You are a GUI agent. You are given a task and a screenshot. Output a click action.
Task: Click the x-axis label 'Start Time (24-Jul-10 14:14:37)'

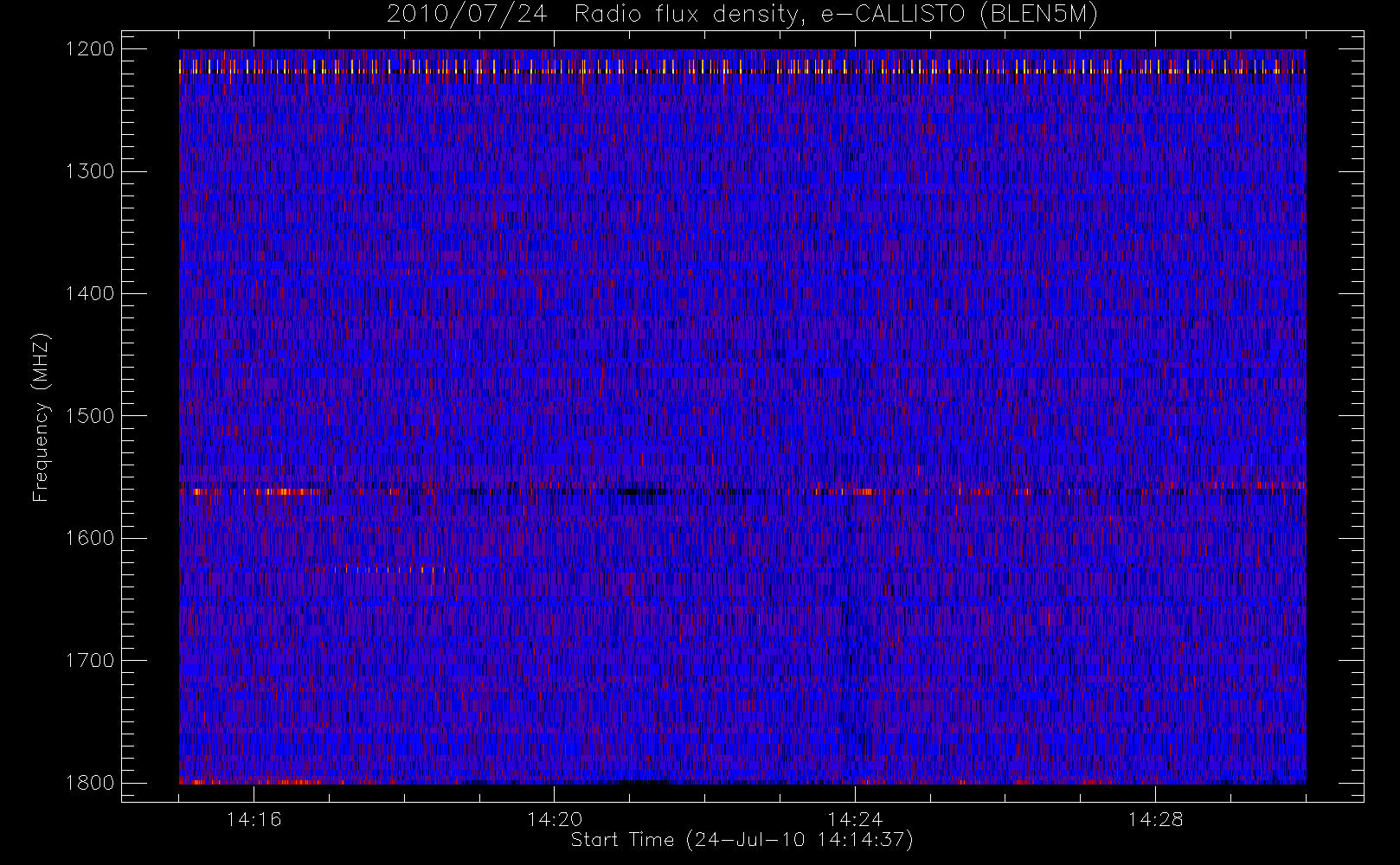click(742, 839)
